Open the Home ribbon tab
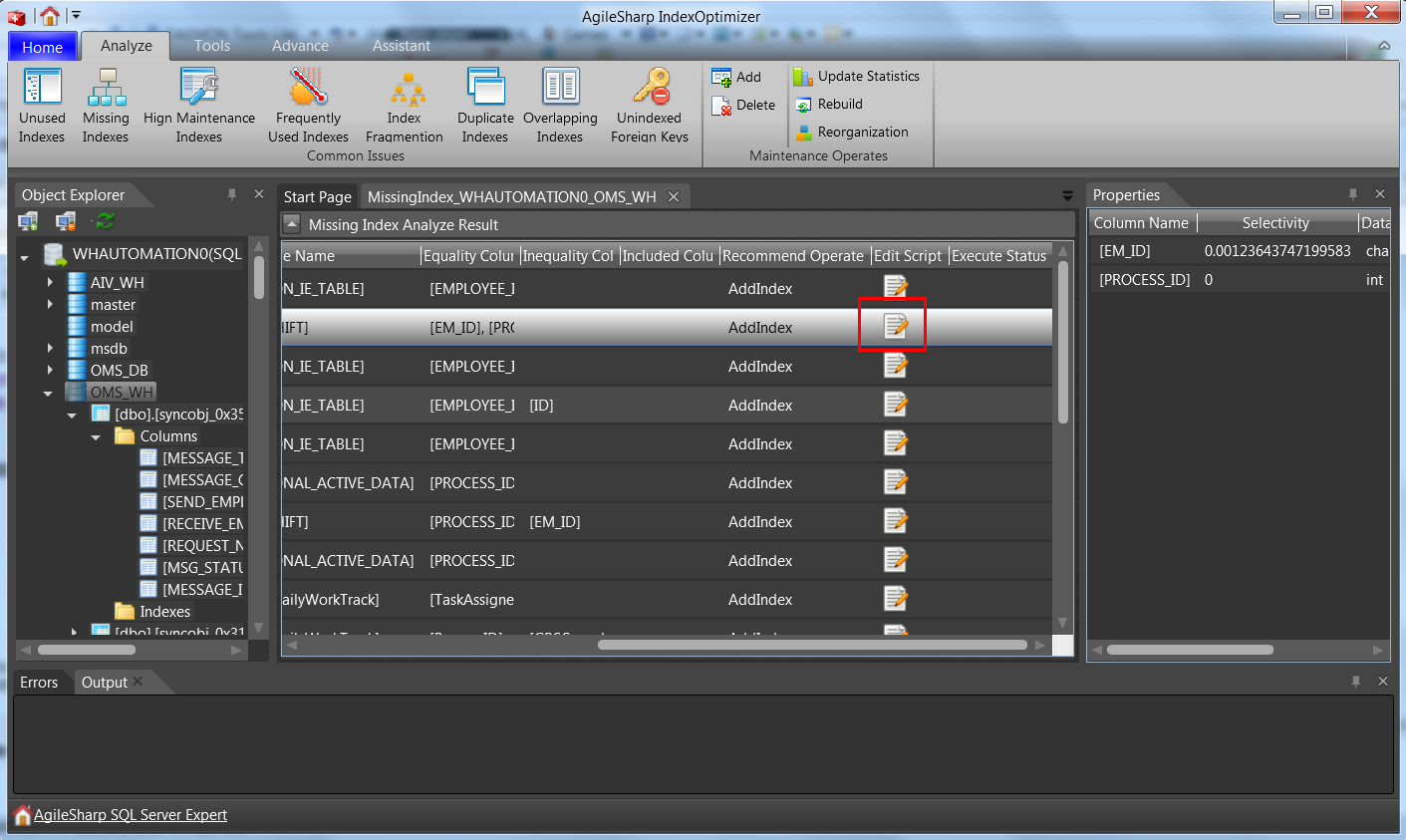The height and width of the screenshot is (840, 1406). 42,47
